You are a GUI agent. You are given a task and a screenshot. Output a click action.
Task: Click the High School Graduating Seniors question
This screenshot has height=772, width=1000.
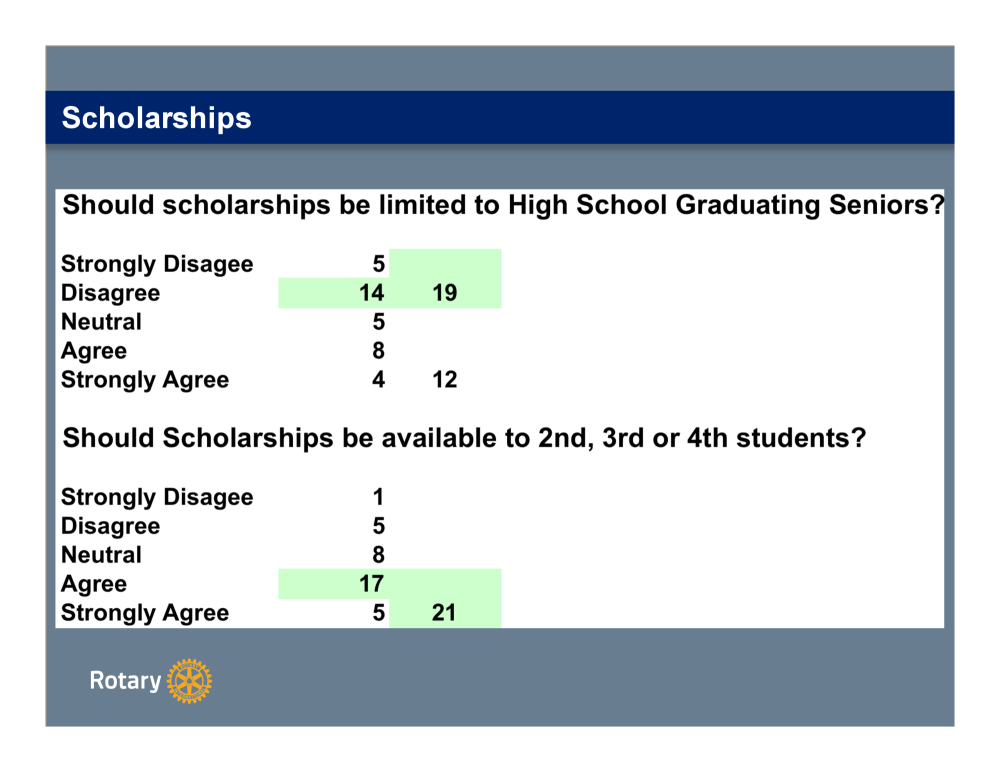(x=503, y=205)
